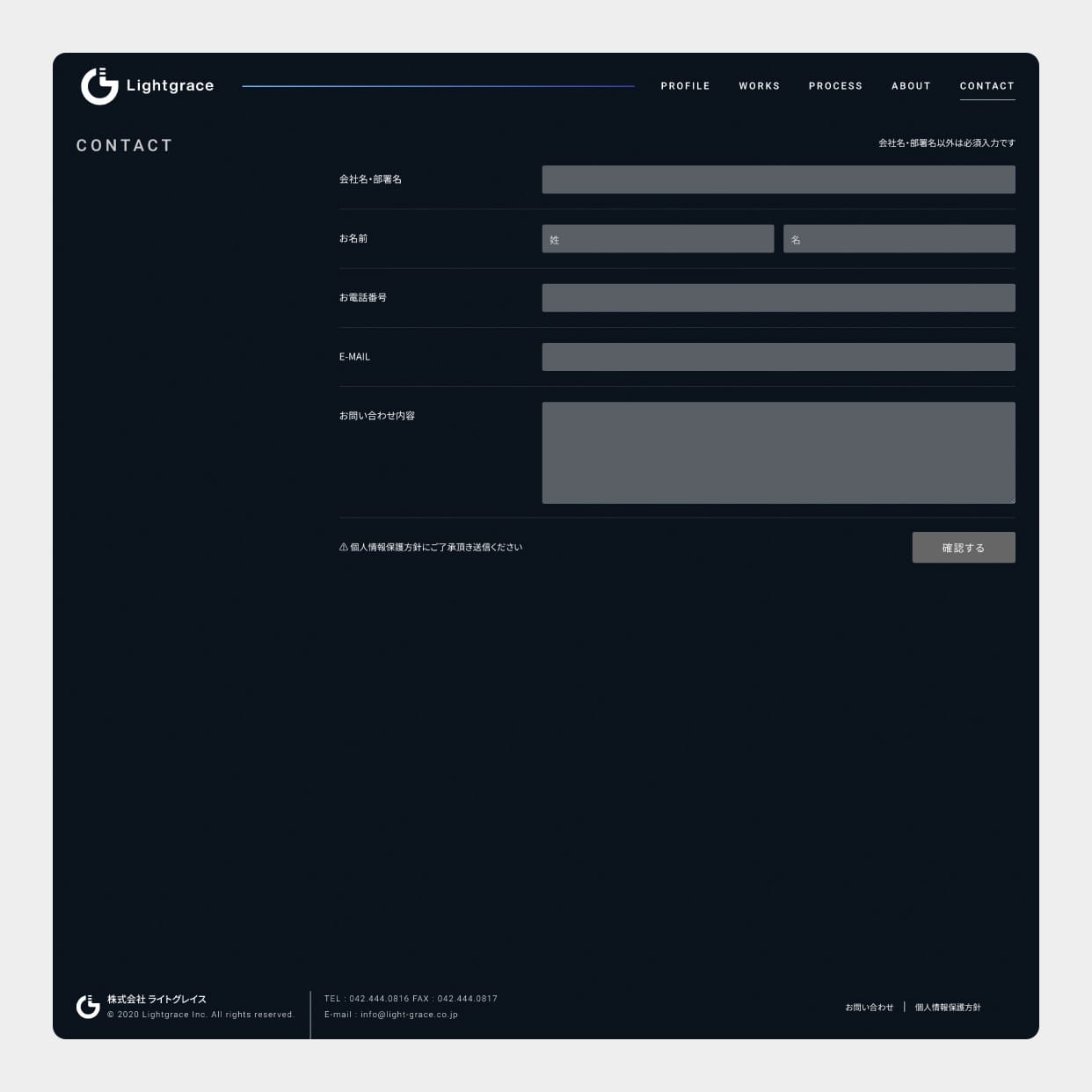Go to the PROCESS page

835,86
